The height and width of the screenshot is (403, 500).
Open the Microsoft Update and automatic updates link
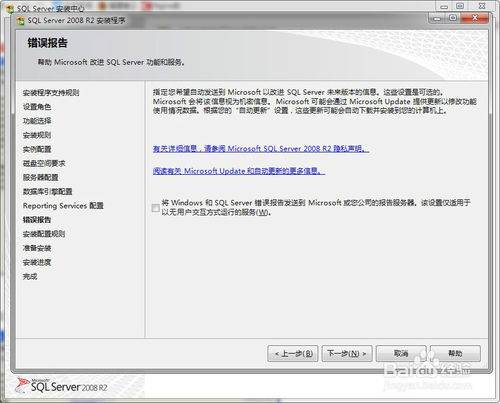tap(239, 171)
